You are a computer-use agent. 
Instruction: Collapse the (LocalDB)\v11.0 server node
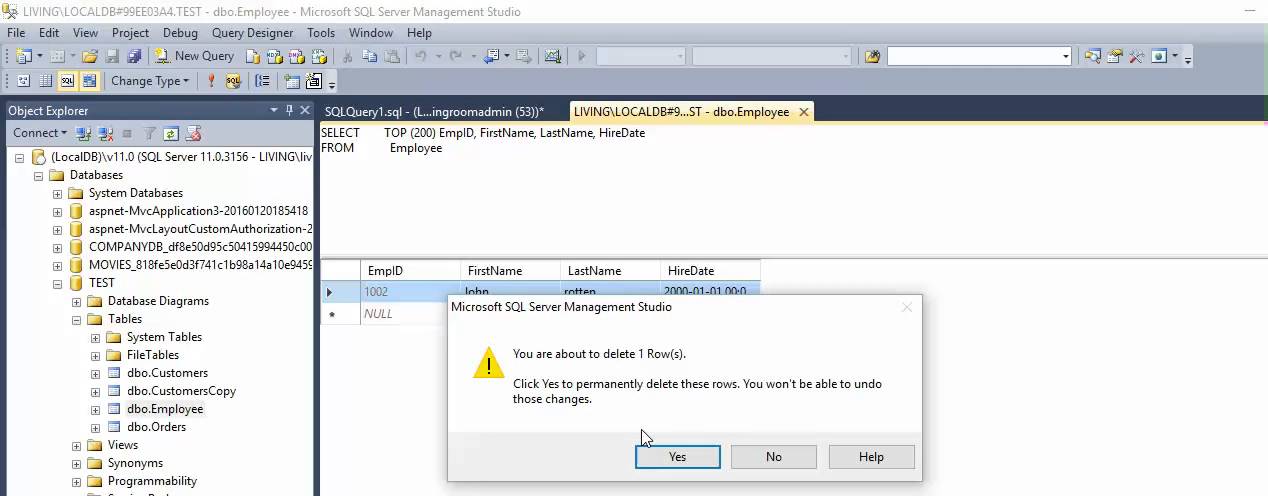click(x=20, y=157)
